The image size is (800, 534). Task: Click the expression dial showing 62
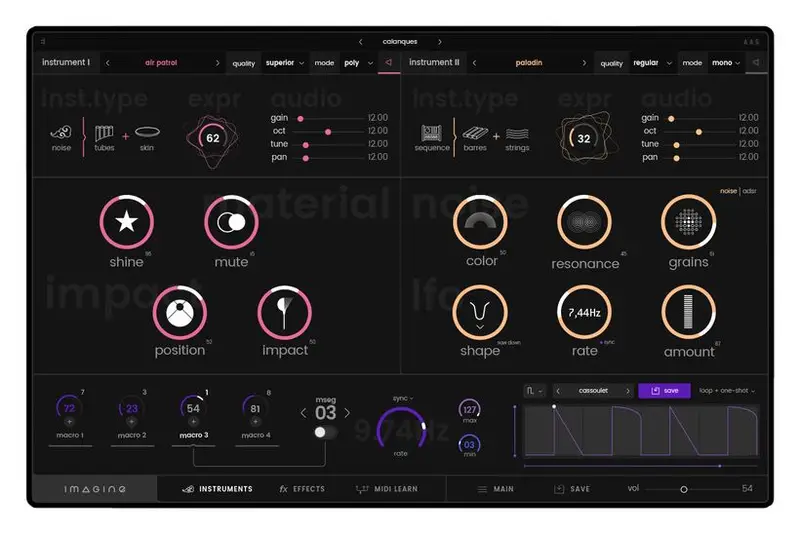(213, 138)
